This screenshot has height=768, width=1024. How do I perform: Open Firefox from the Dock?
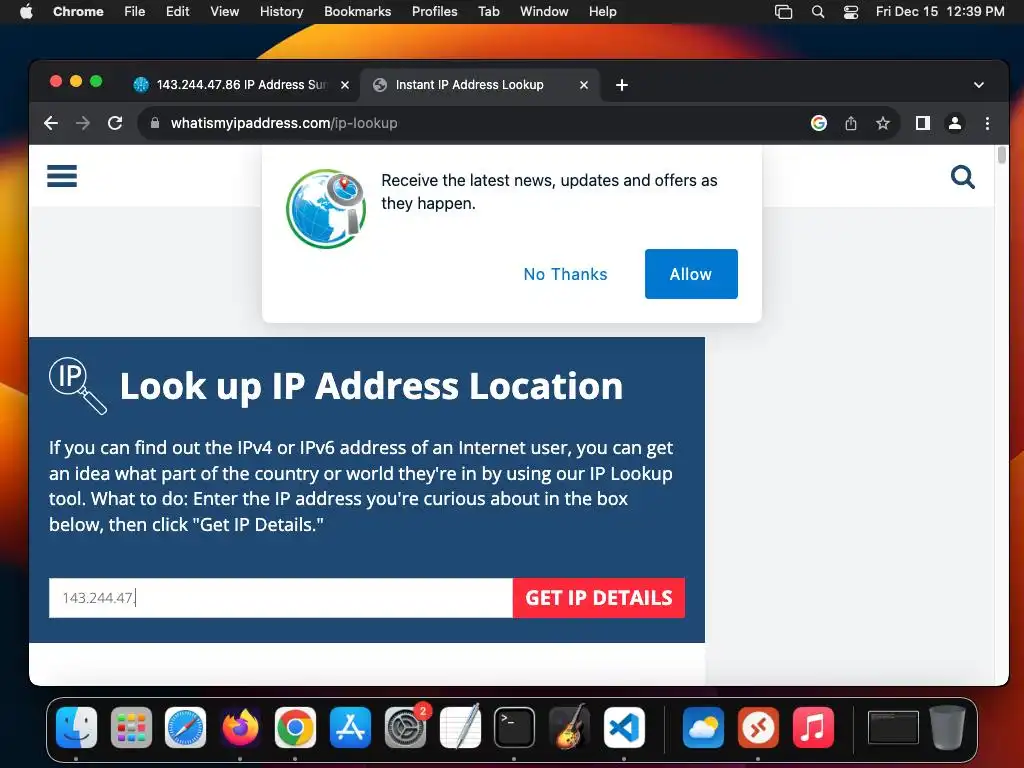click(240, 727)
